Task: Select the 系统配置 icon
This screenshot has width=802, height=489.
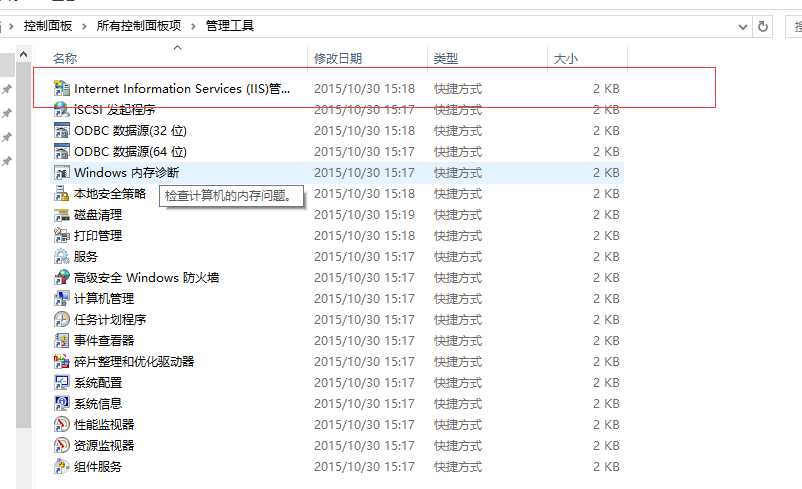Action: coord(61,383)
